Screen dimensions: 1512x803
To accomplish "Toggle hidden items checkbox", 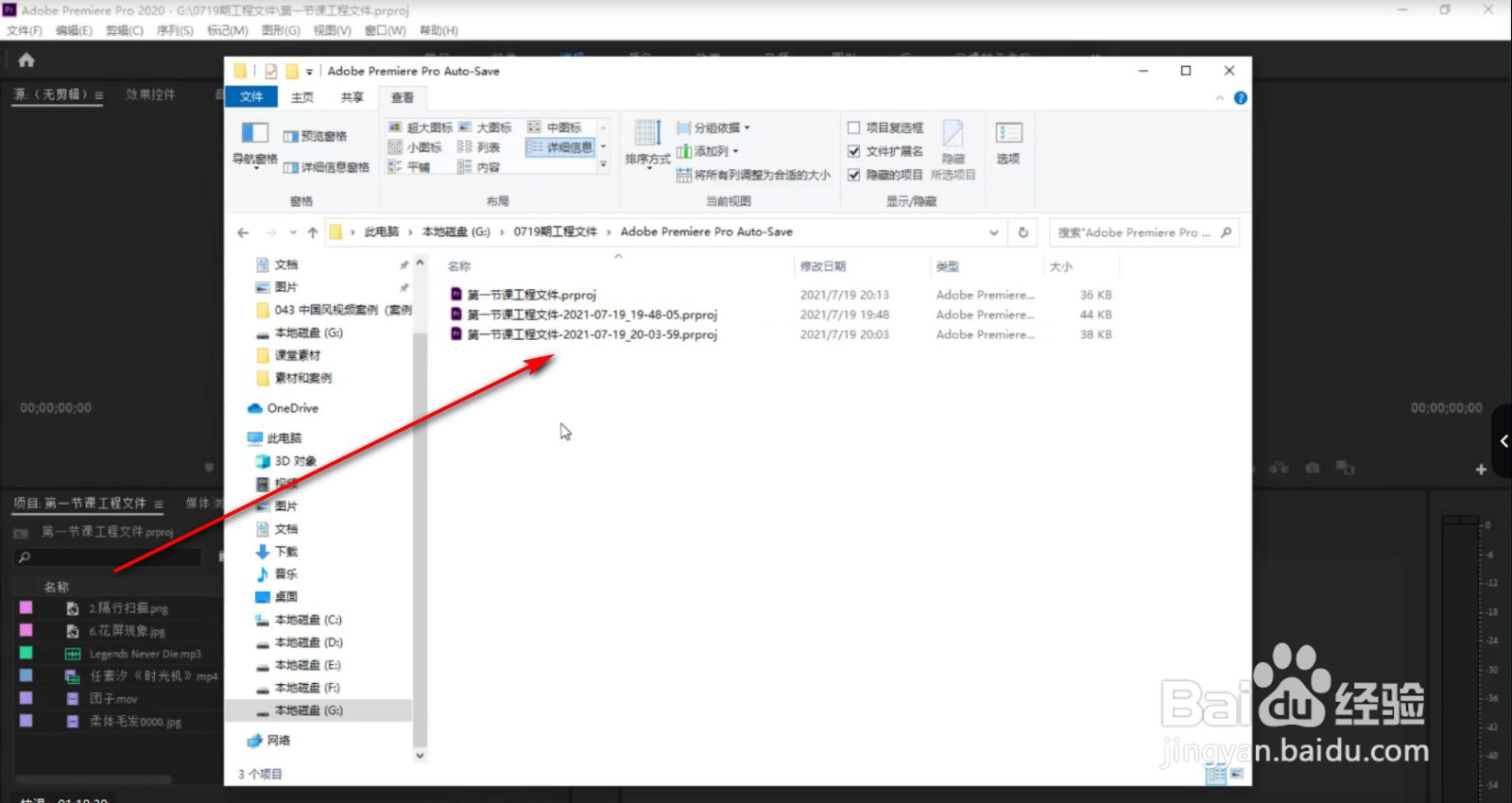I will [885, 175].
